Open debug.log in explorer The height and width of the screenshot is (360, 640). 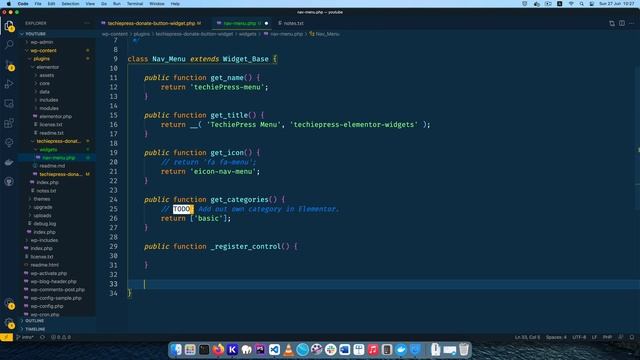click(x=45, y=224)
